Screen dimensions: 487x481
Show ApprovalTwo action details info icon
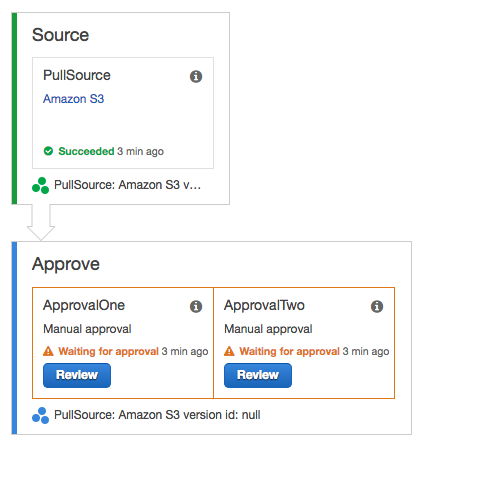pyautogui.click(x=377, y=306)
